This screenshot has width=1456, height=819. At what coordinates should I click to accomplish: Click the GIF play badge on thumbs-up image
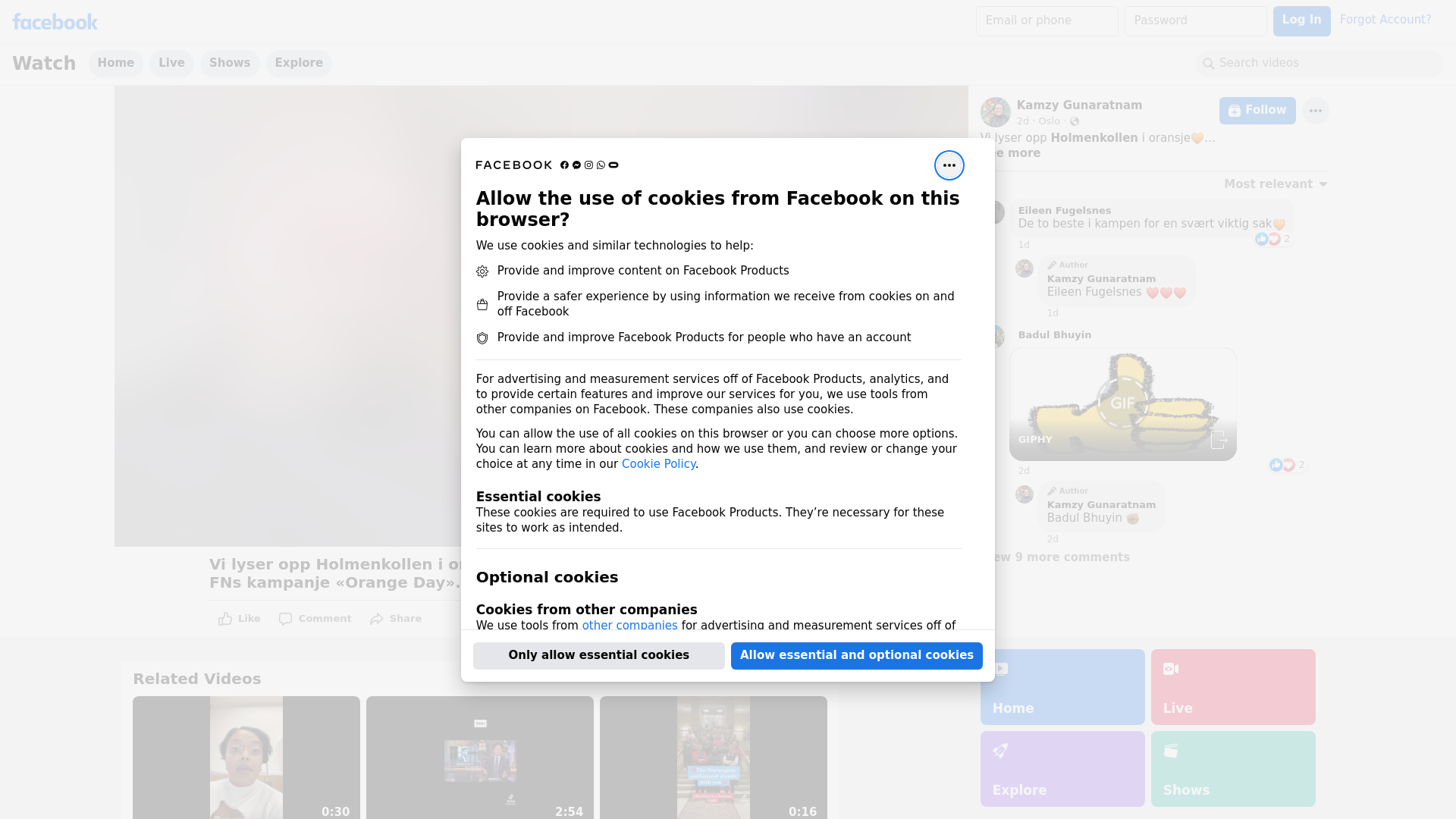tap(1122, 403)
